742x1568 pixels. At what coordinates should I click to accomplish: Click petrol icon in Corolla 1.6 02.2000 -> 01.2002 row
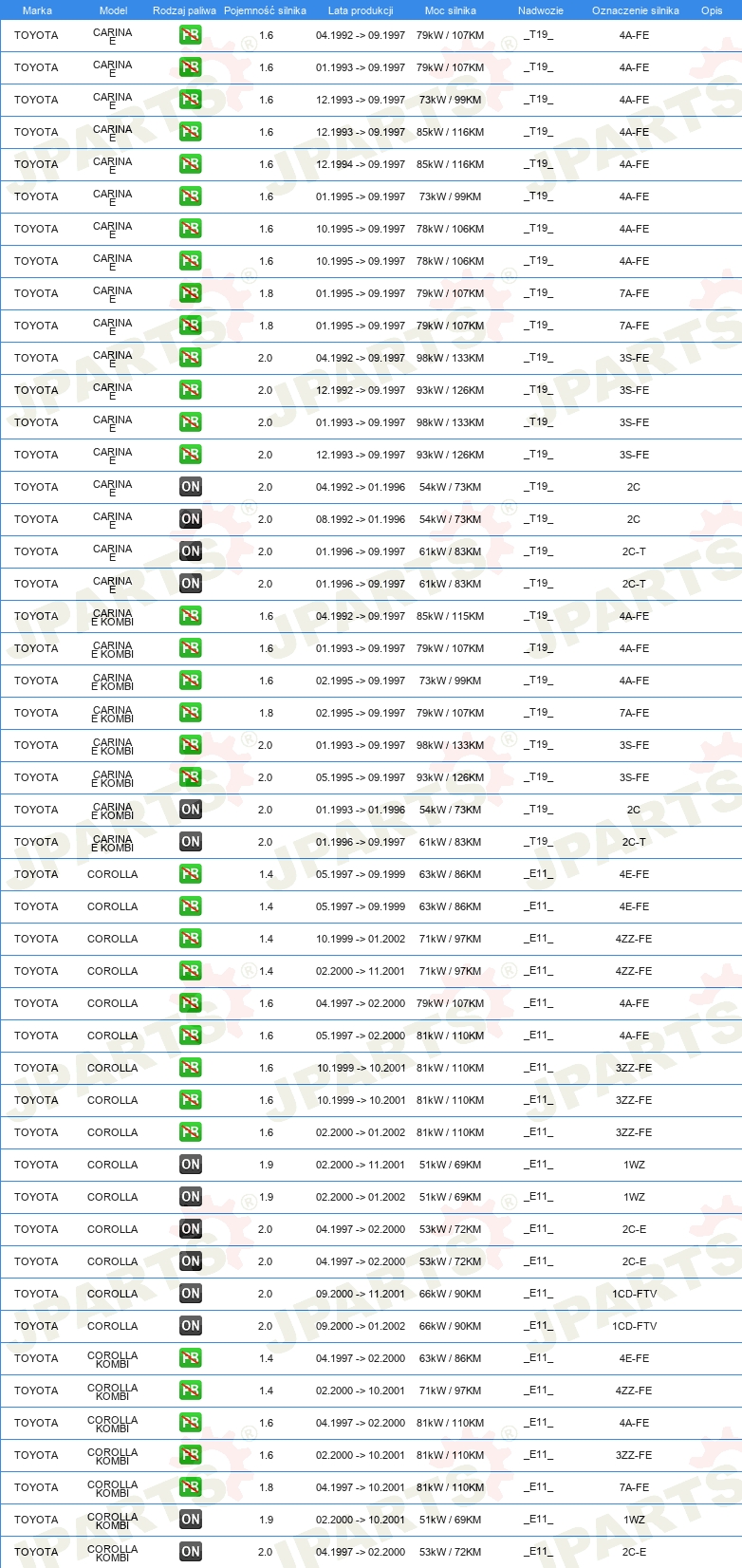tap(191, 1132)
